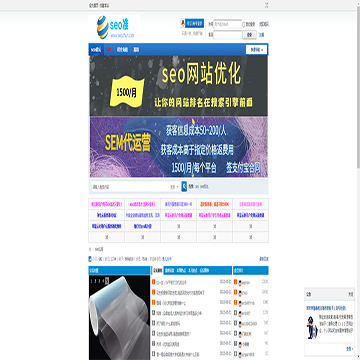Click rank 4 icon in the post list
The image size is (360, 360).
154,313
